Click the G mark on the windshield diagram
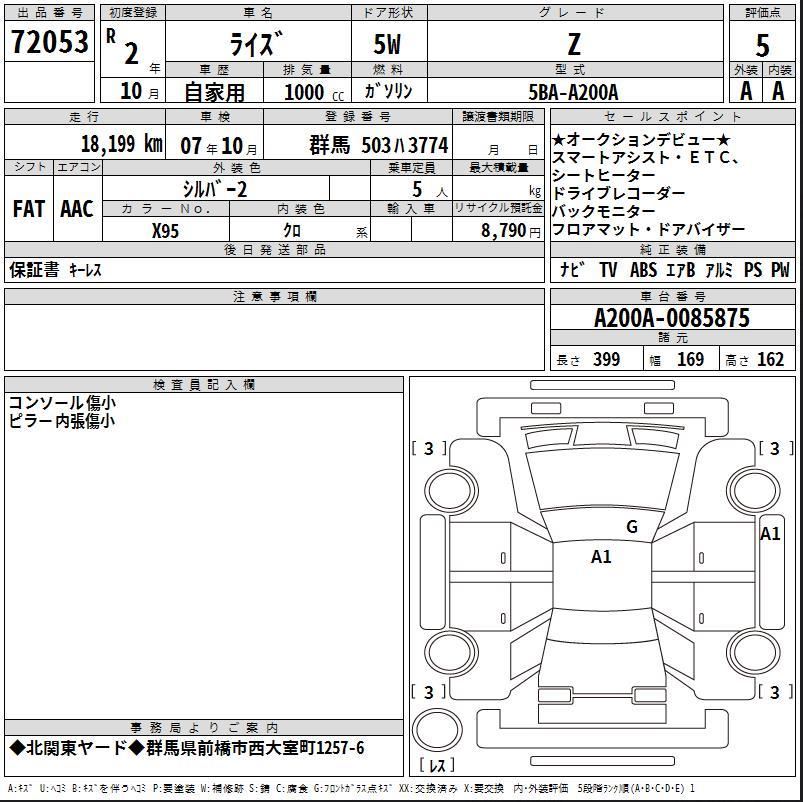Viewport: 803px width, 802px height. tap(632, 526)
